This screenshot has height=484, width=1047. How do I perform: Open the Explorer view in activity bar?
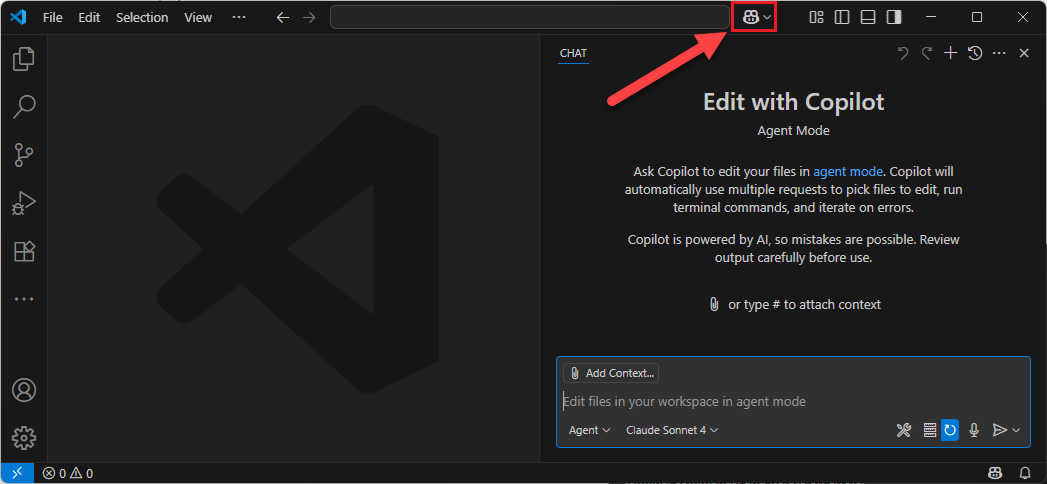(23, 59)
